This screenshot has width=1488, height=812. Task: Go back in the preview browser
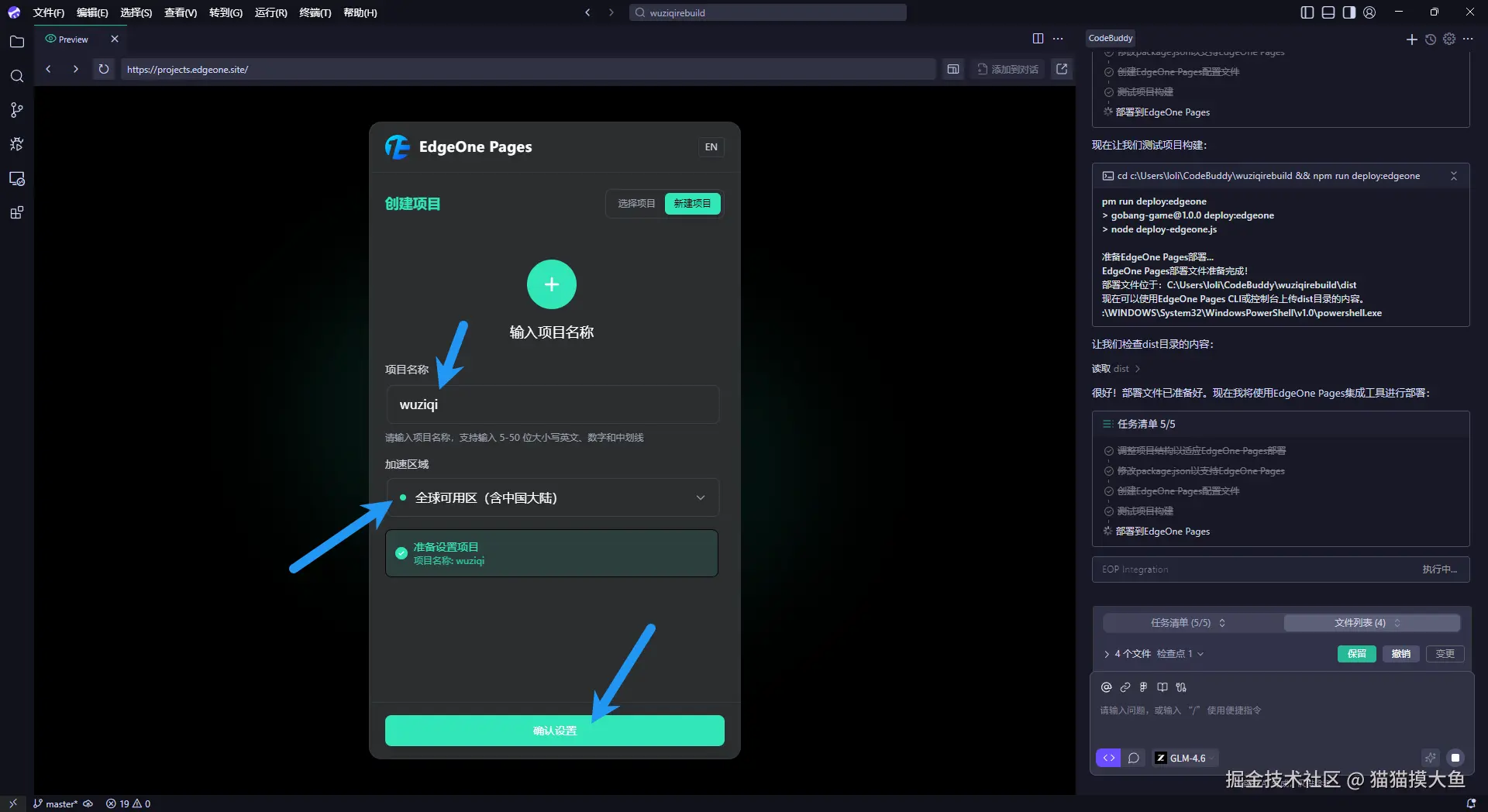pos(48,69)
